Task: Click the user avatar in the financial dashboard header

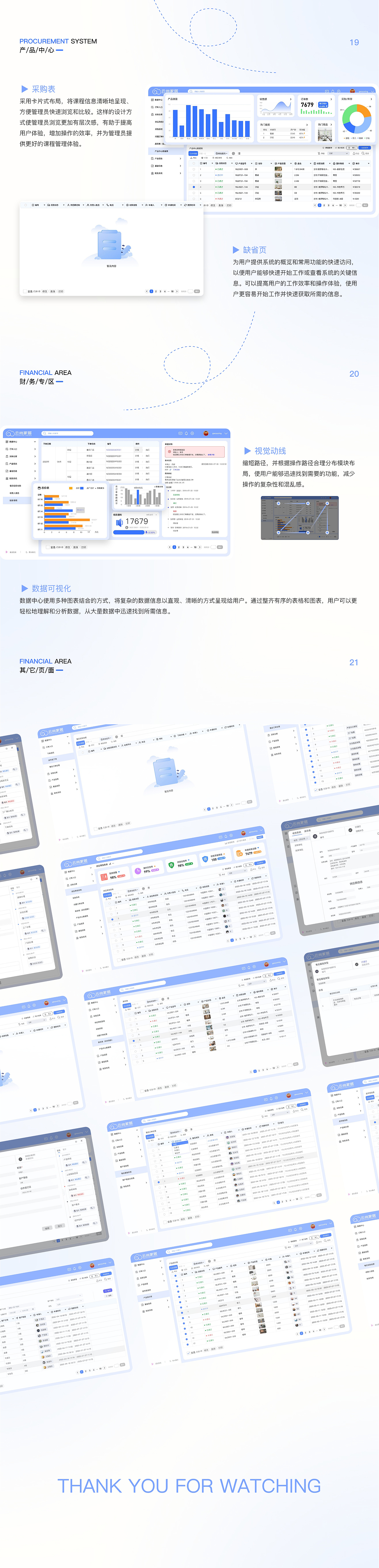Action: pos(205,434)
